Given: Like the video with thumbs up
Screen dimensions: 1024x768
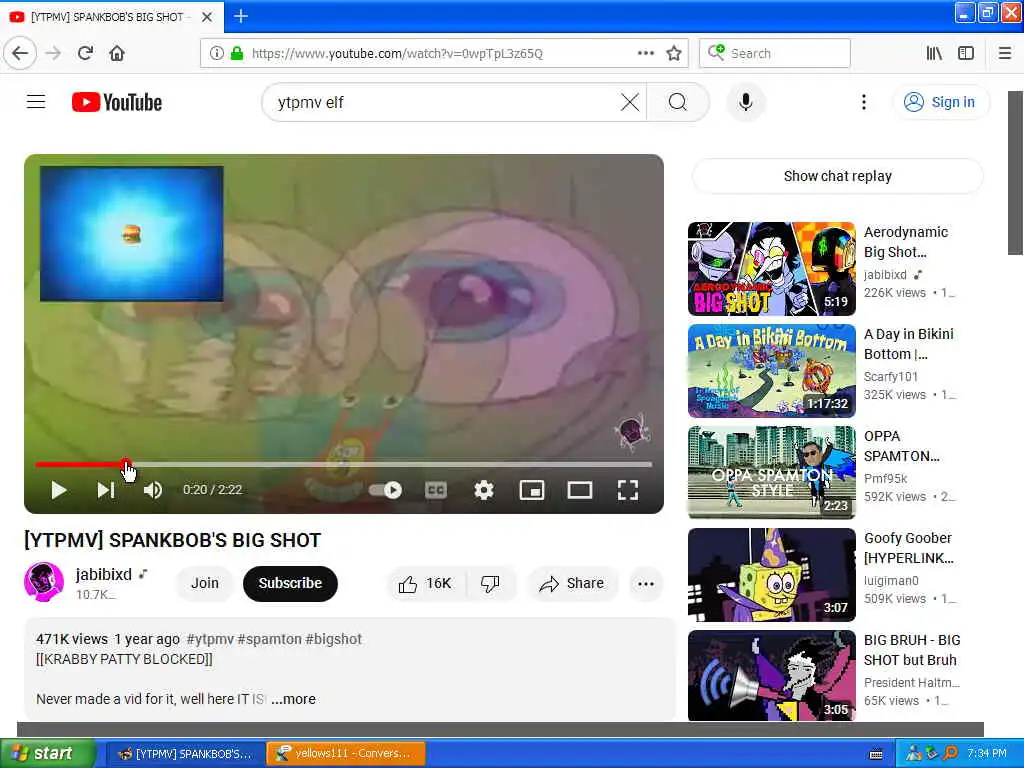Looking at the screenshot, I should coord(425,583).
